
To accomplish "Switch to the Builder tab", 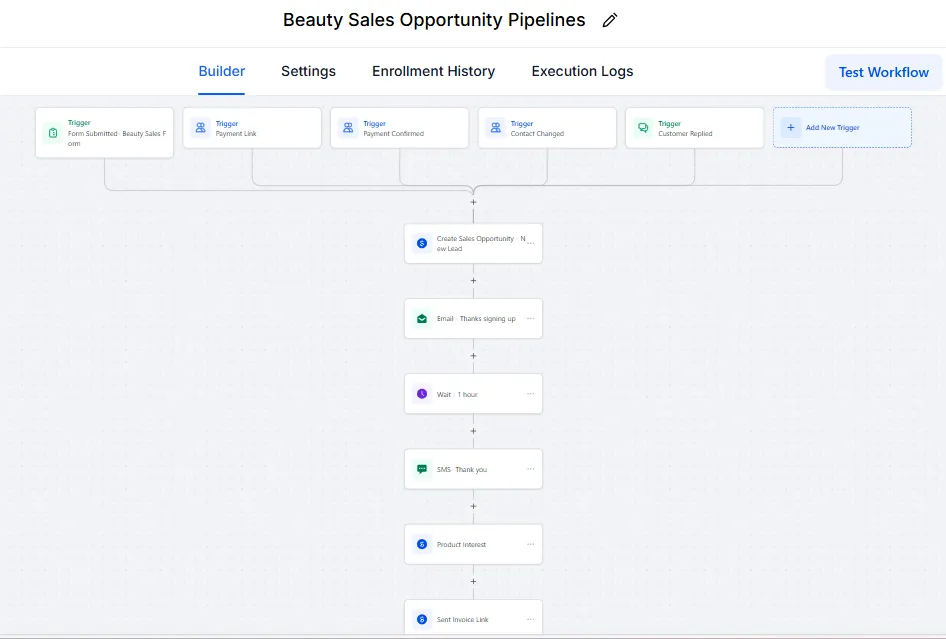I will tap(221, 71).
